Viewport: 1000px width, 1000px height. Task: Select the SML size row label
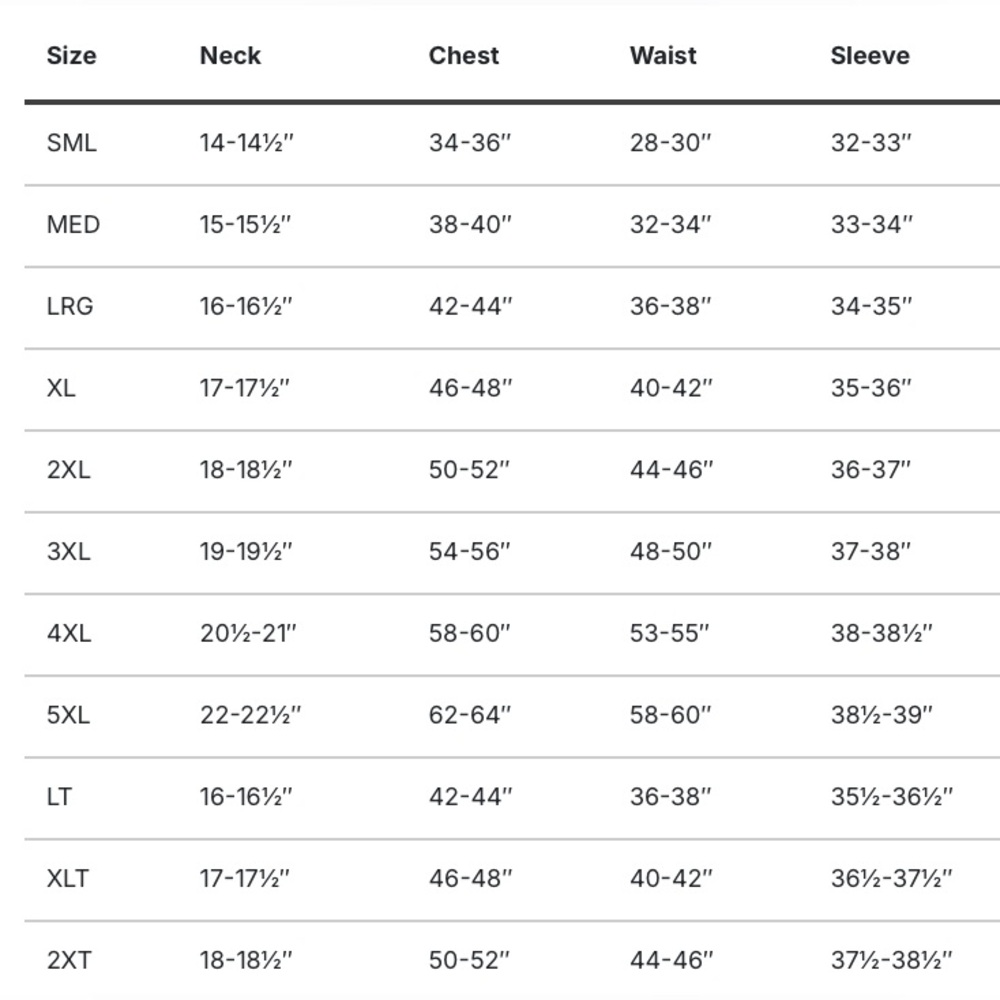pyautogui.click(x=71, y=143)
